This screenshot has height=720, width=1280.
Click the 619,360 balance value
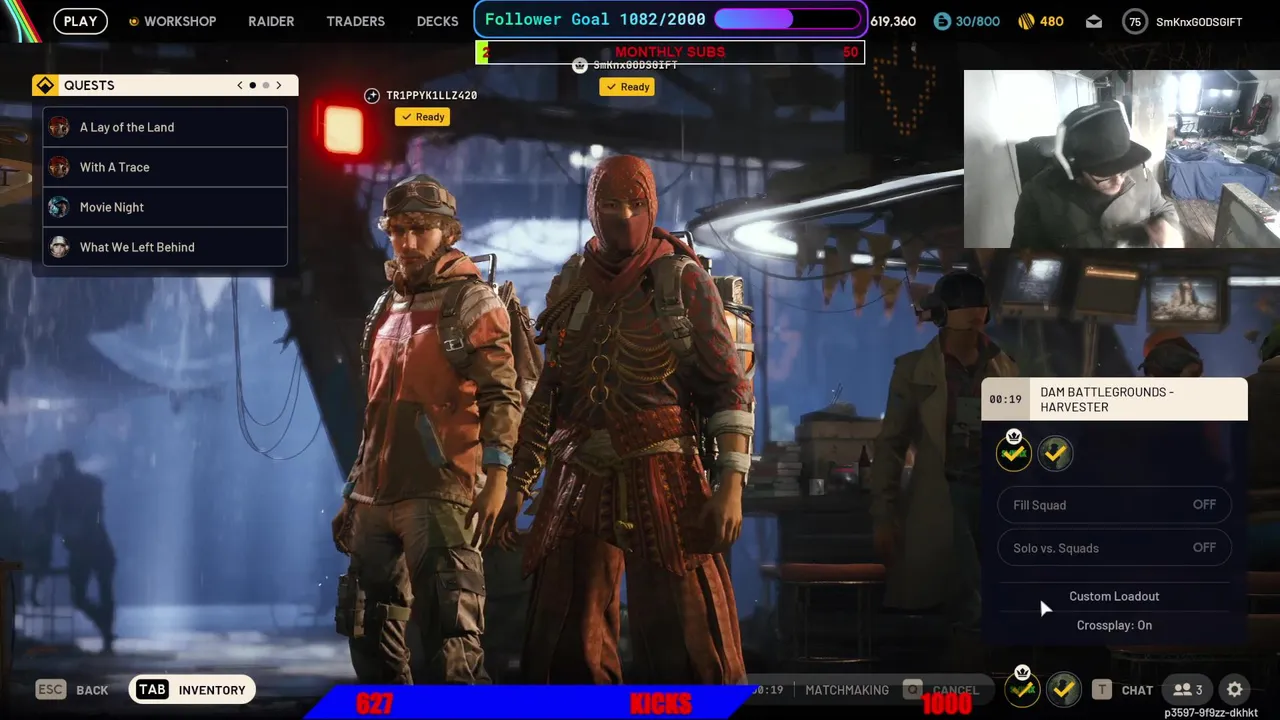pos(893,21)
